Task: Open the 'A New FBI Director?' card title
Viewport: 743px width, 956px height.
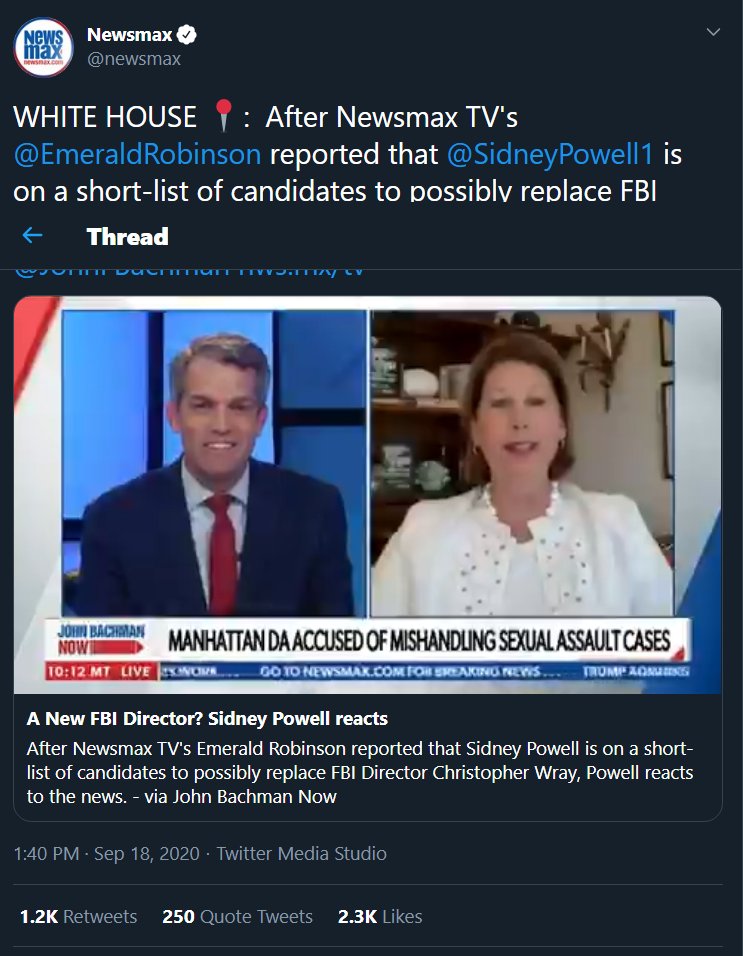Action: 207,719
